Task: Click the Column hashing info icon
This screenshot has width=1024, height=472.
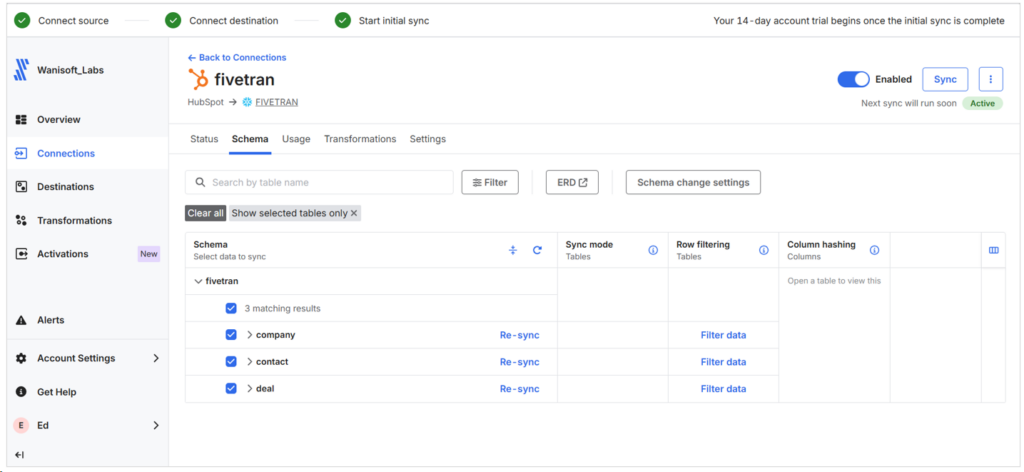Action: point(874,250)
